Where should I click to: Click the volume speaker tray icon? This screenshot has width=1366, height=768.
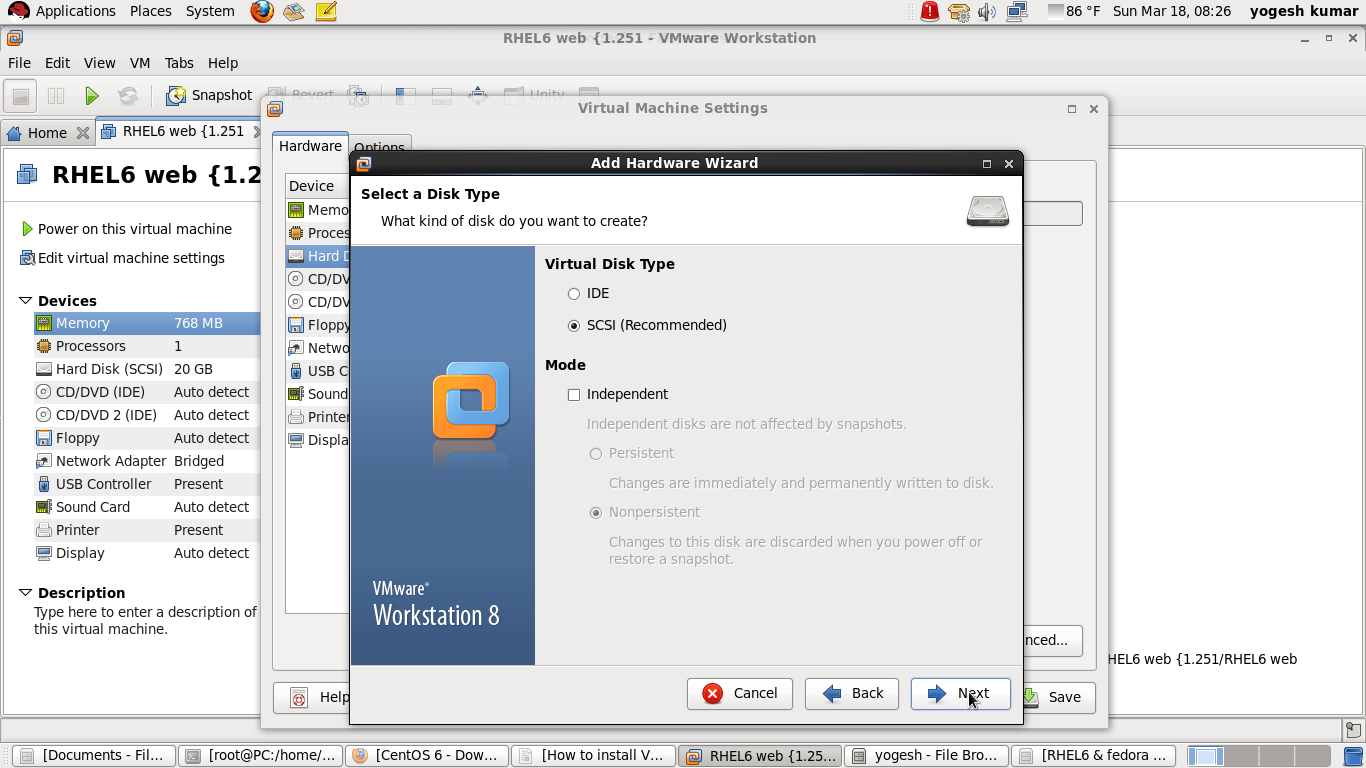click(x=987, y=11)
